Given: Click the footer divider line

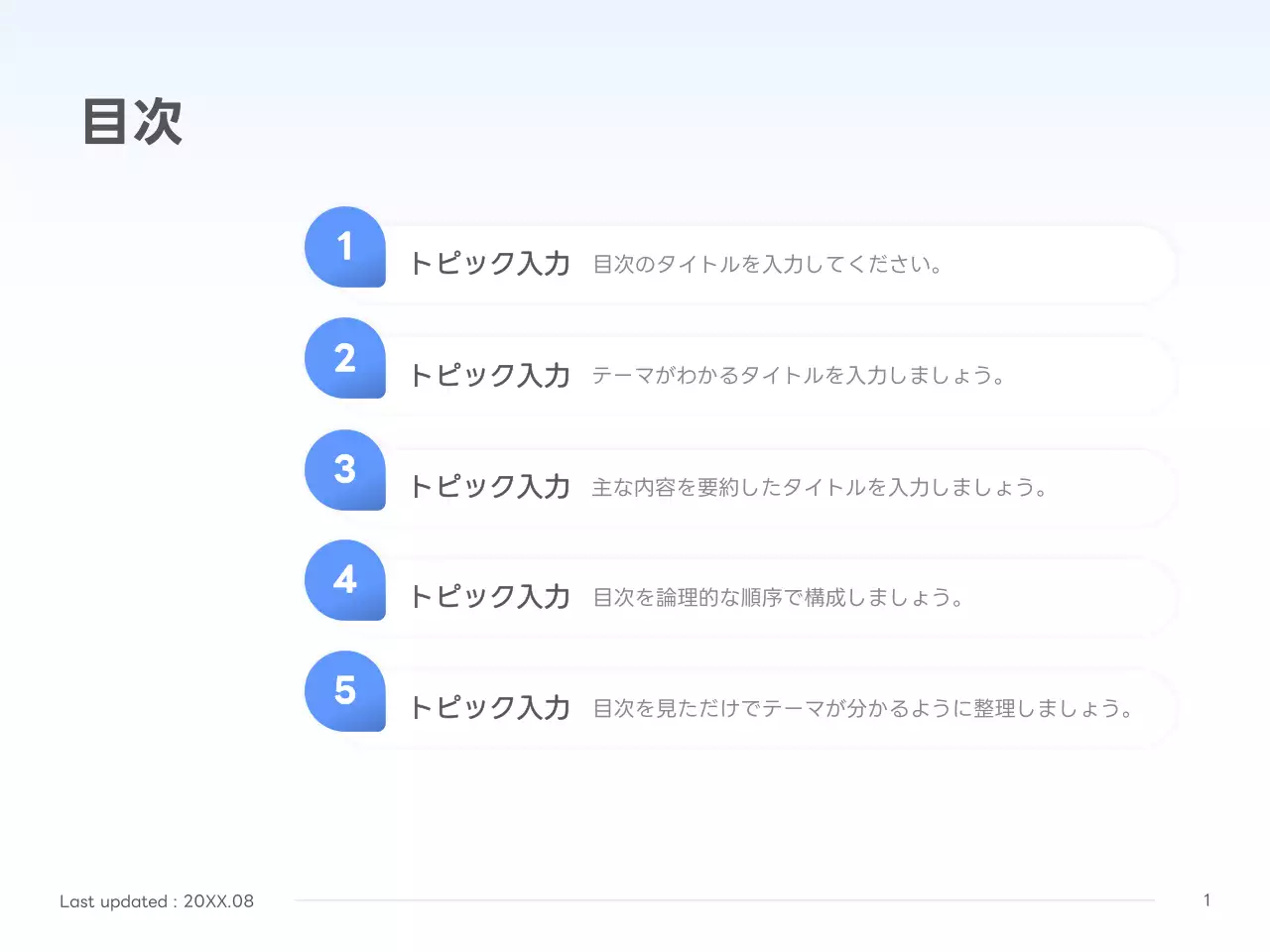Looking at the screenshot, I should (x=724, y=899).
